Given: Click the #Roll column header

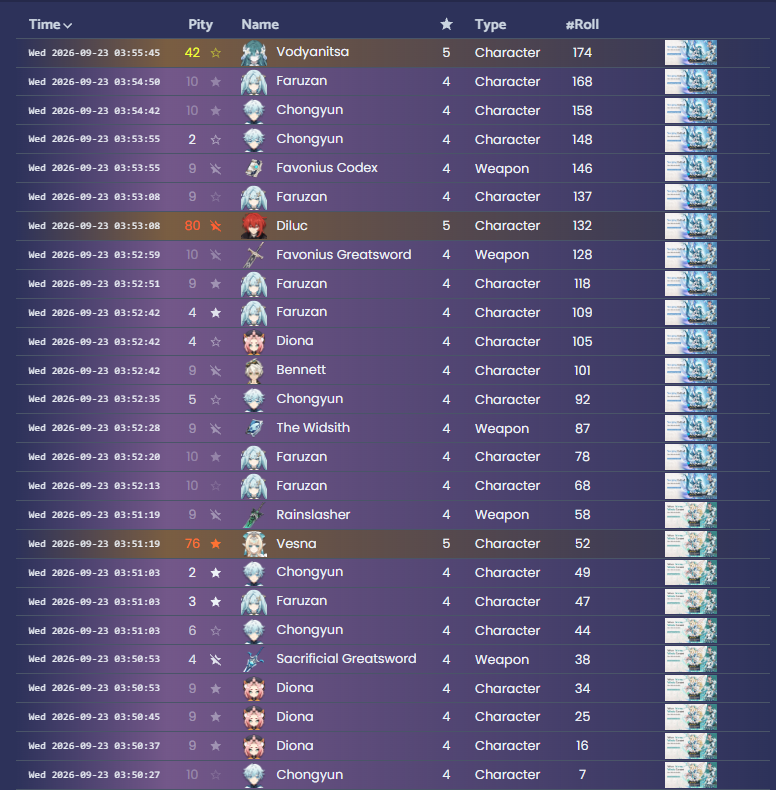Looking at the screenshot, I should (x=582, y=24).
